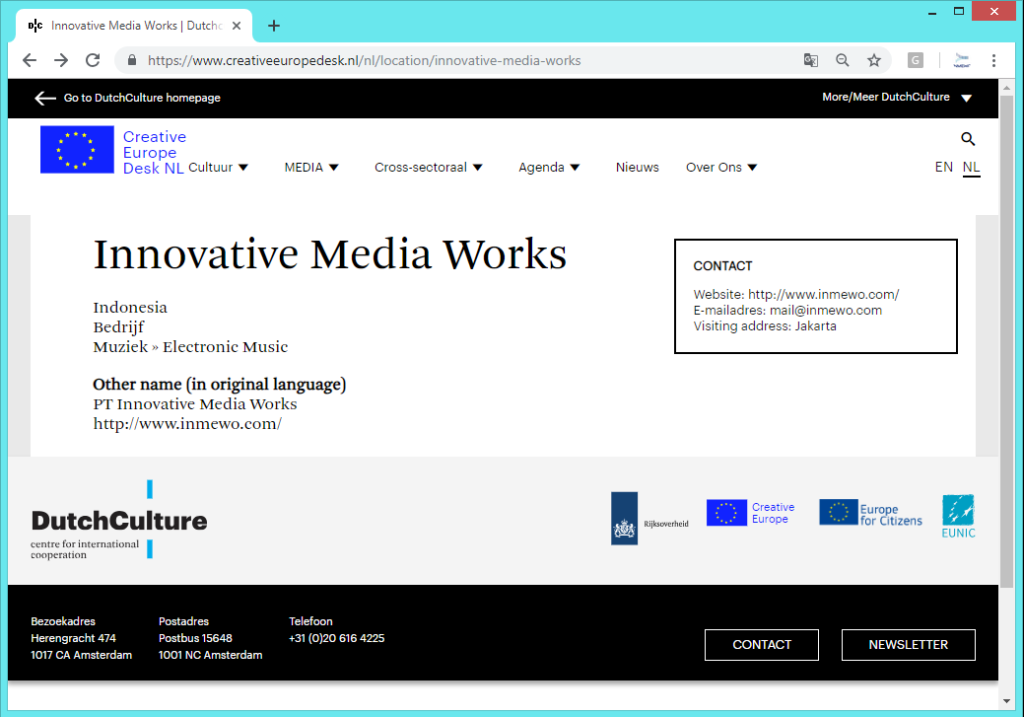Click the padlock site security icon

click(132, 61)
